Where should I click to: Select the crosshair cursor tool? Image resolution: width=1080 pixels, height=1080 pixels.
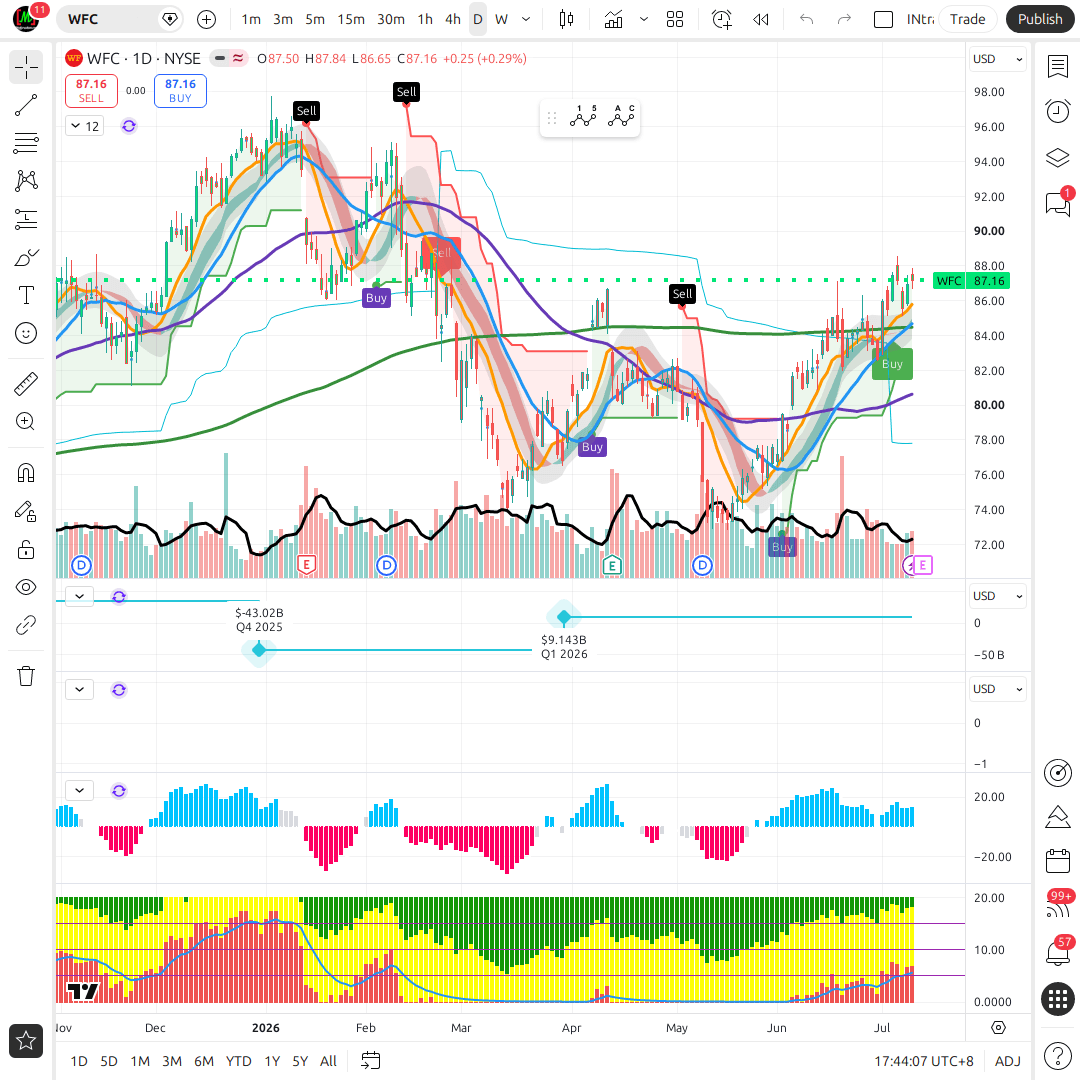pos(26,68)
